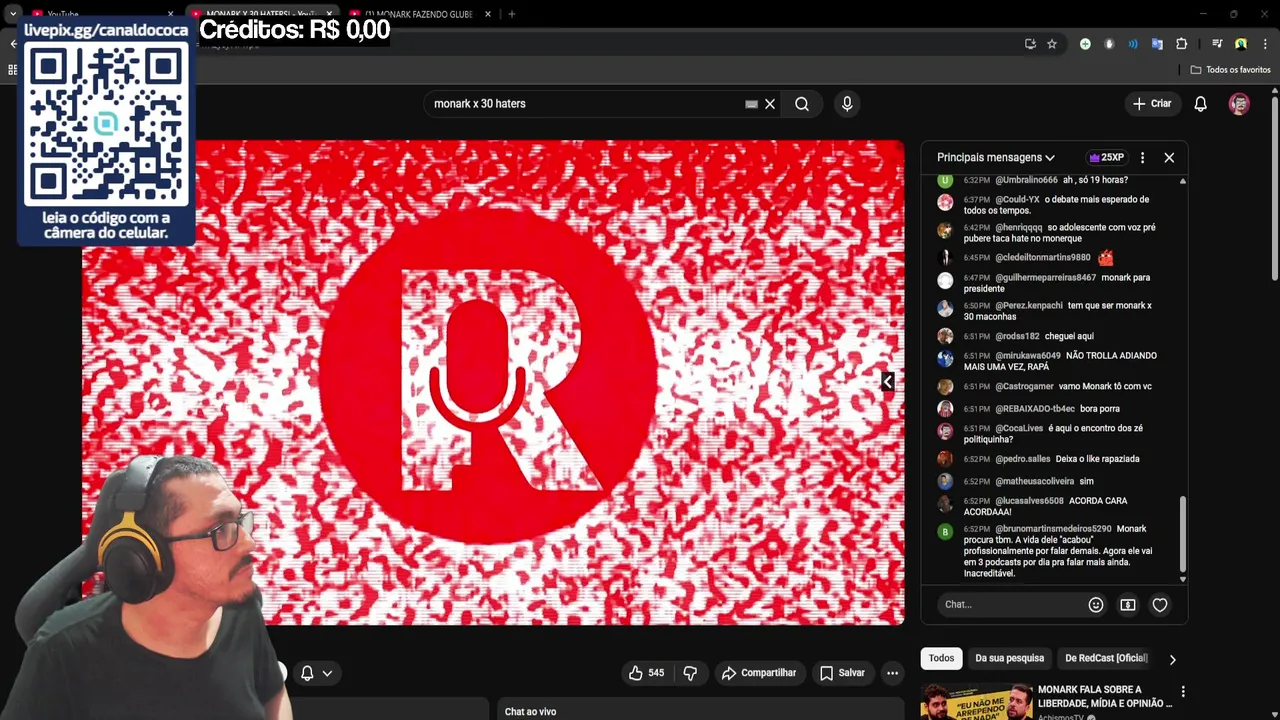Open the MONARK FALA SOBRE A LIBERDADE thumbnail

click(977, 702)
